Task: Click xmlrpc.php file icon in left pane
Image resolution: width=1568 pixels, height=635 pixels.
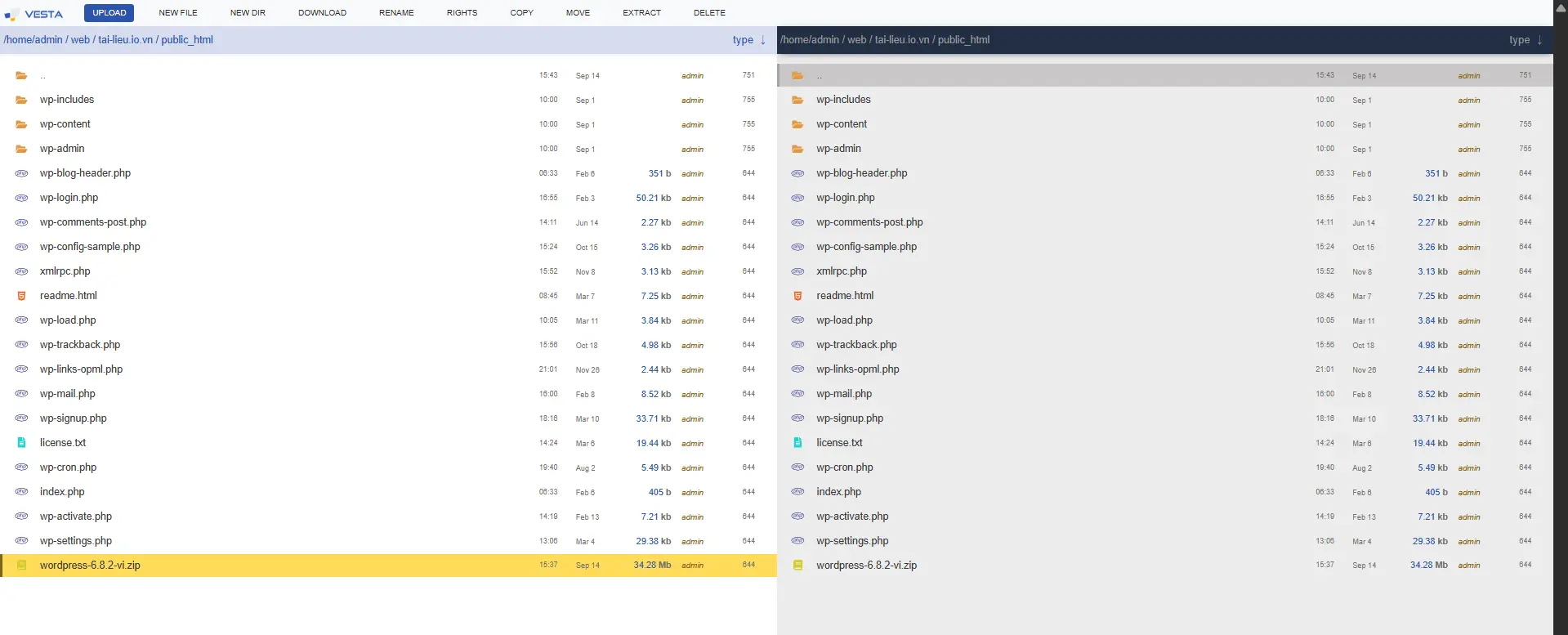Action: pos(21,271)
